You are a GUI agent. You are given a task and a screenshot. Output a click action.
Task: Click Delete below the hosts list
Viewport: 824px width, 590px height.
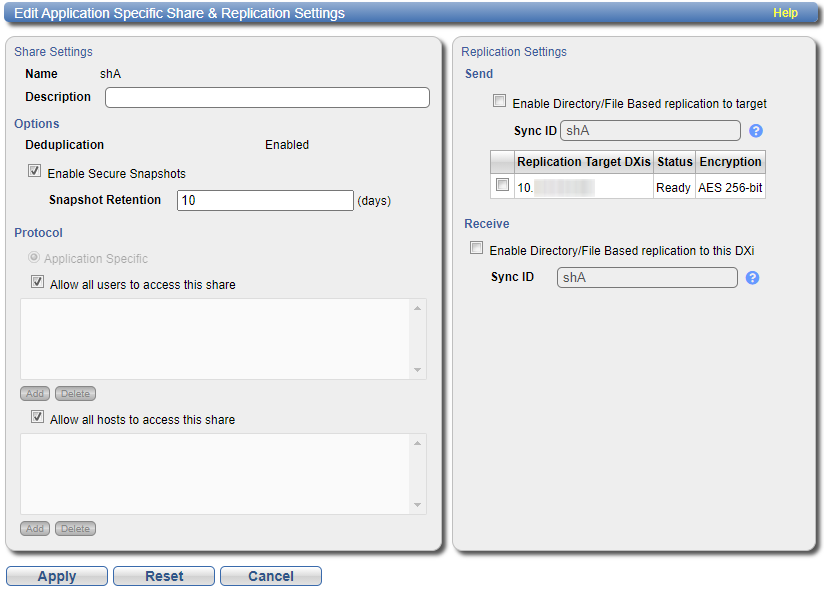click(x=75, y=528)
